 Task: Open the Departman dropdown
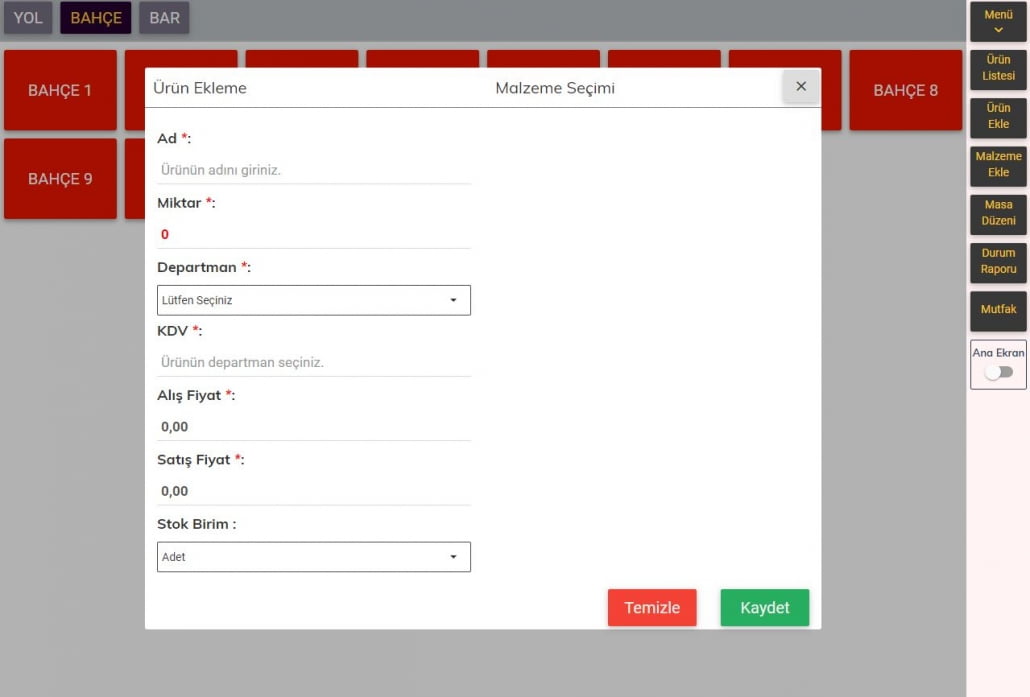(313, 300)
